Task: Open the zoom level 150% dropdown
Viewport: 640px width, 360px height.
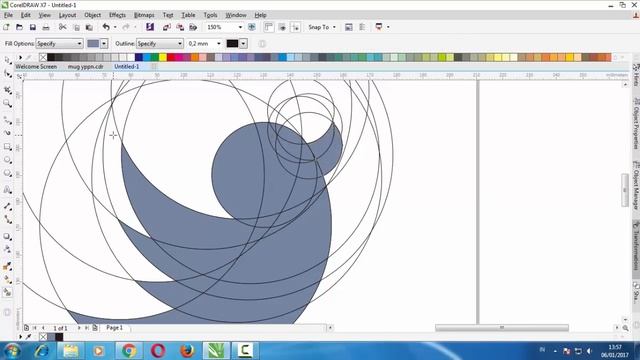Action: 240,27
